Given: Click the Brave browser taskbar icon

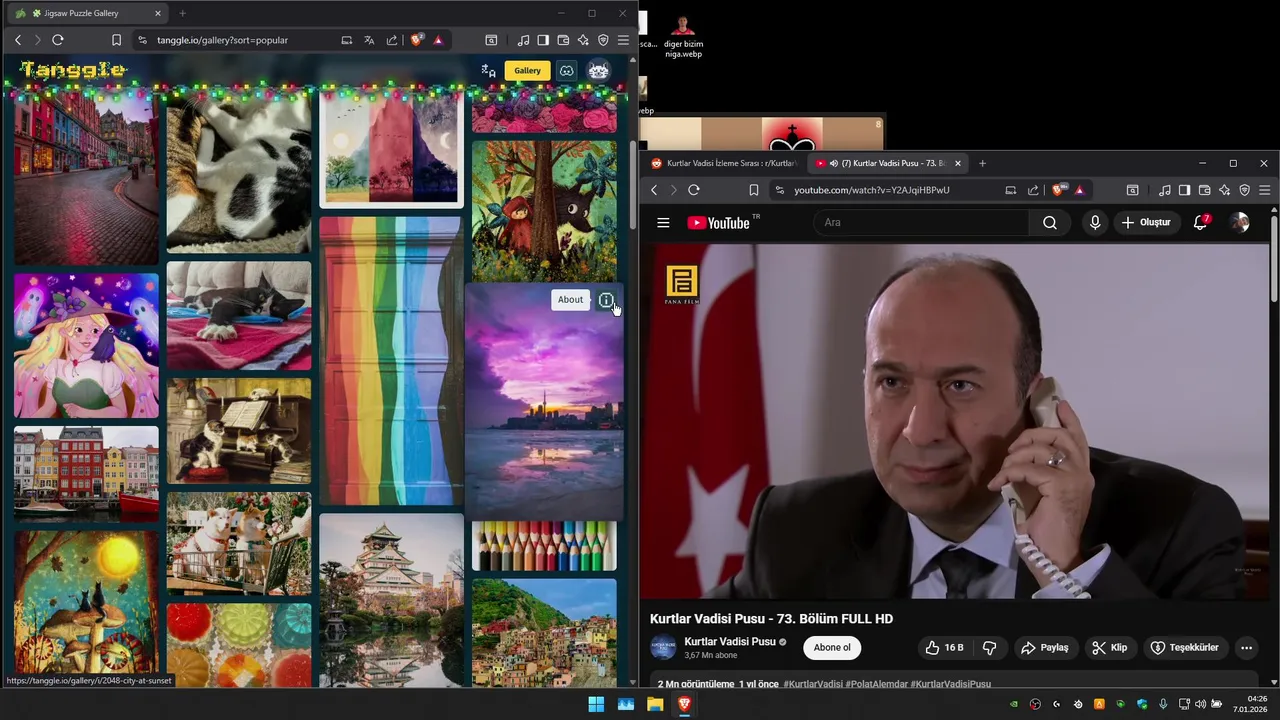Looking at the screenshot, I should click(684, 704).
